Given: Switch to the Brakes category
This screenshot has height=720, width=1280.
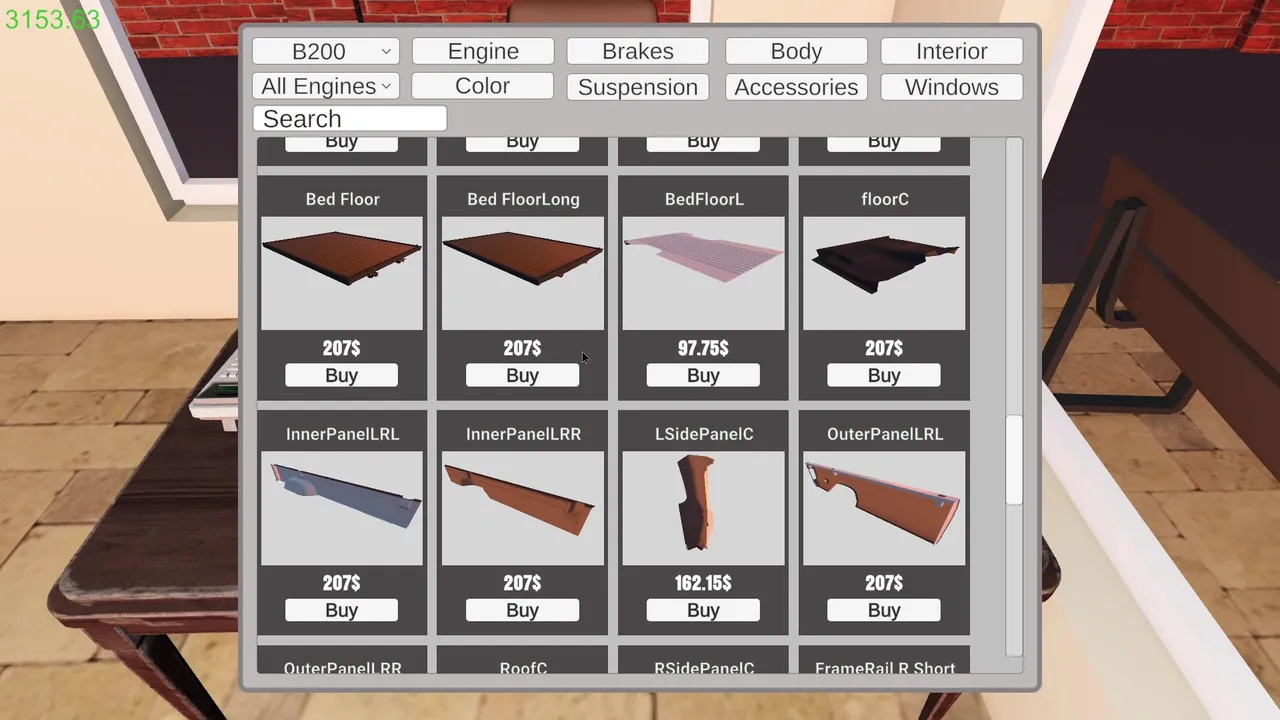Looking at the screenshot, I should click(638, 51).
